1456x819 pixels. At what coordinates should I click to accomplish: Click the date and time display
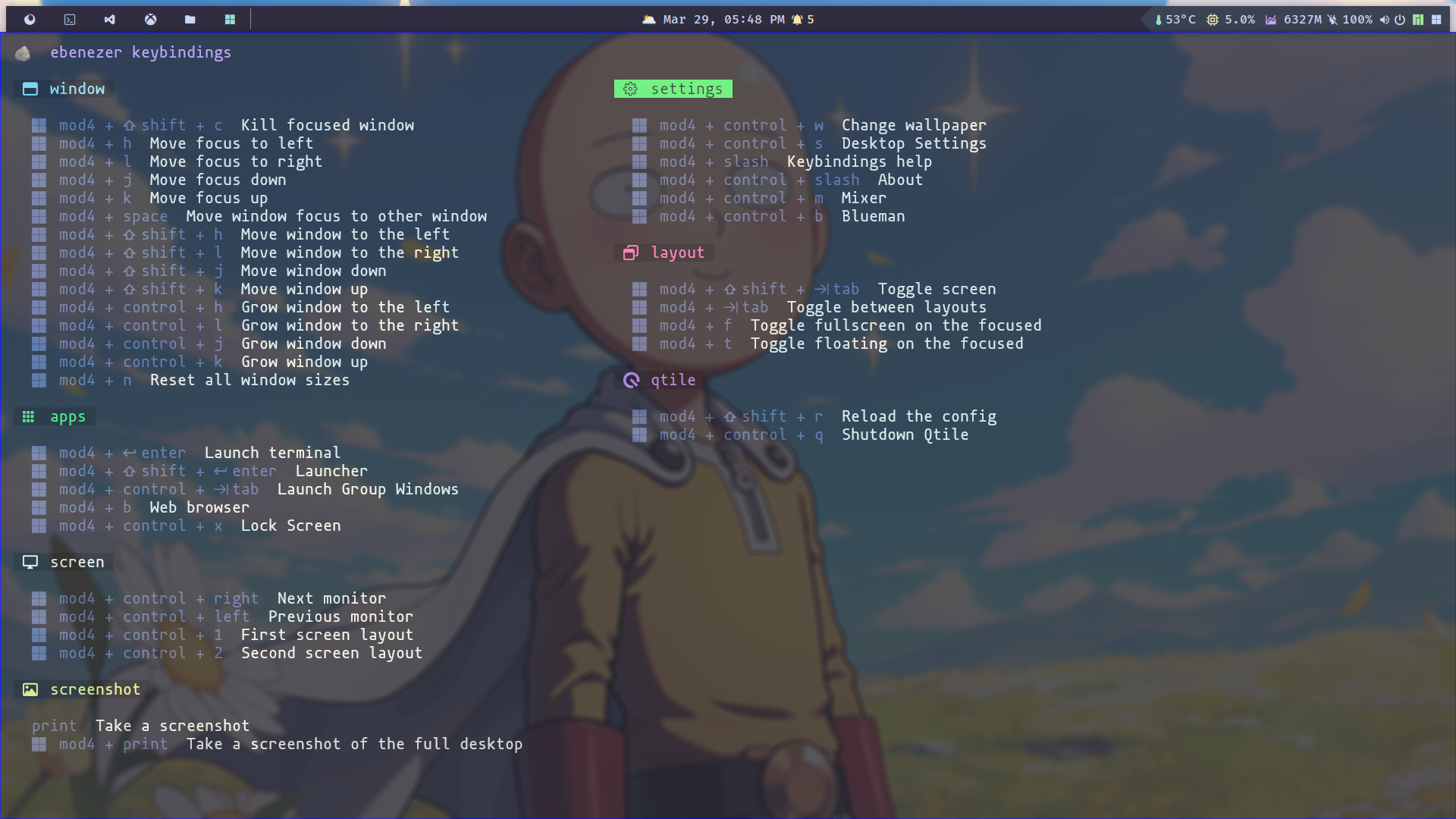[723, 20]
